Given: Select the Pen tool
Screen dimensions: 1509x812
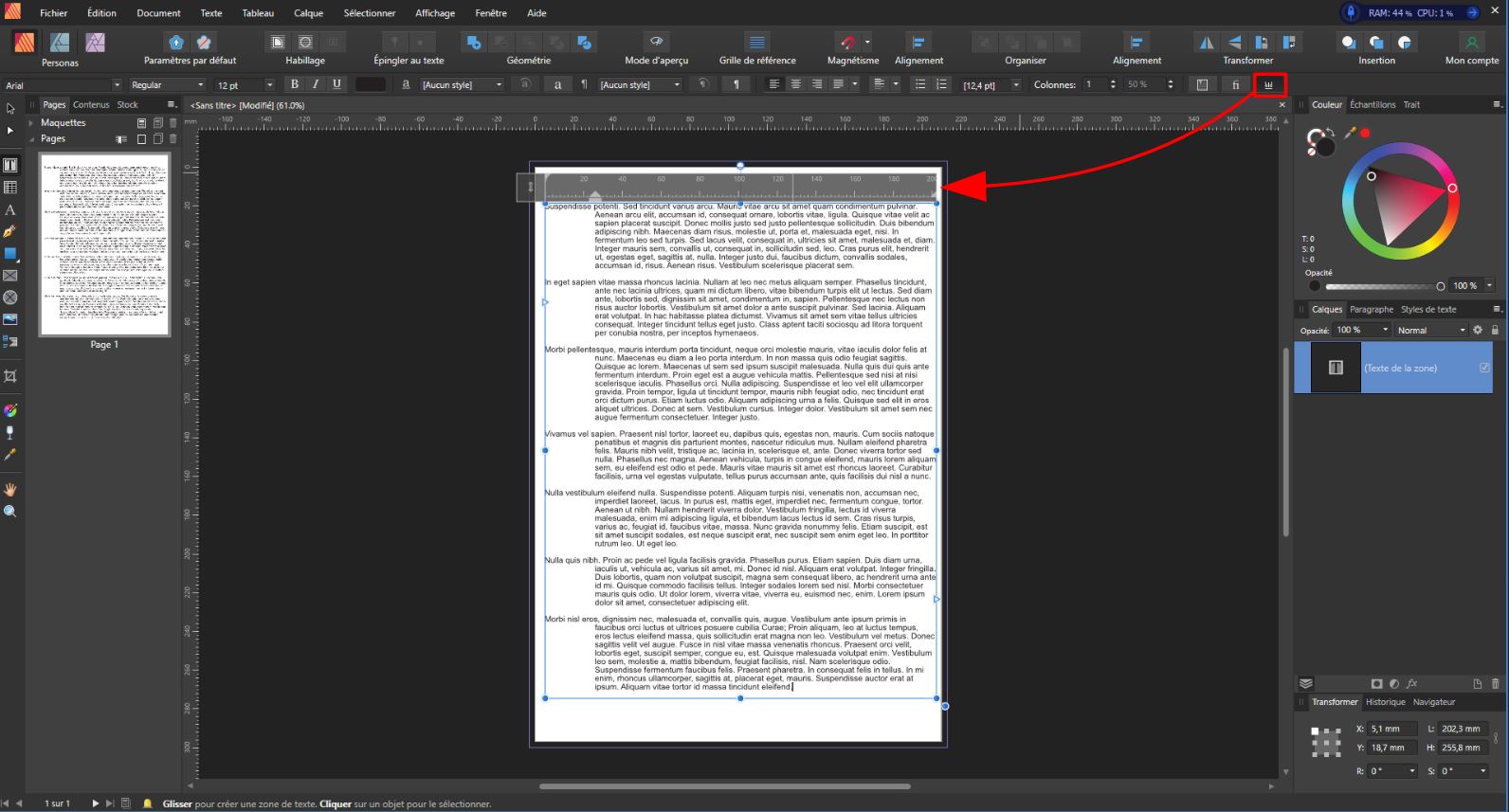Looking at the screenshot, I should coord(10,231).
